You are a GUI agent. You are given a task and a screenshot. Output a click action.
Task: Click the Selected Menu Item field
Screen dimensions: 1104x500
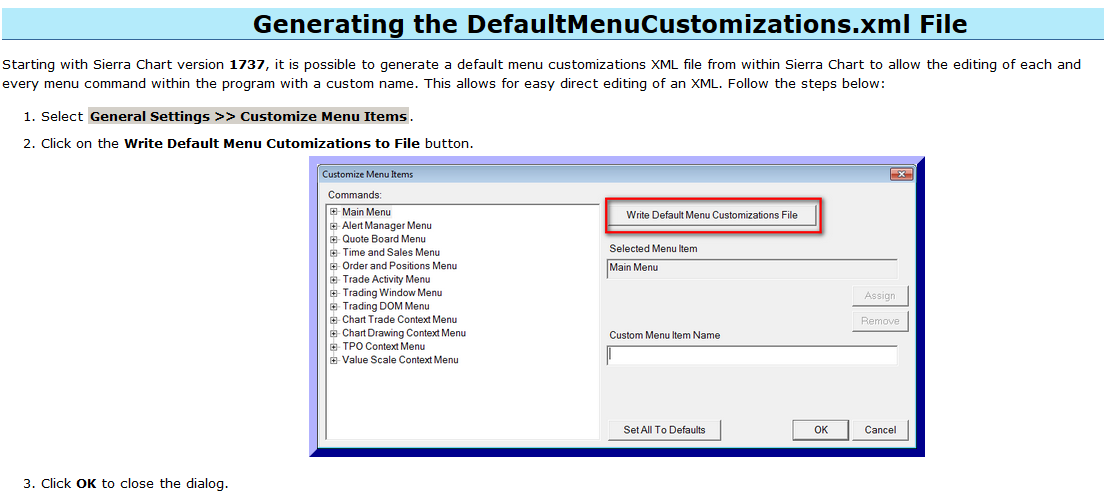pos(752,268)
